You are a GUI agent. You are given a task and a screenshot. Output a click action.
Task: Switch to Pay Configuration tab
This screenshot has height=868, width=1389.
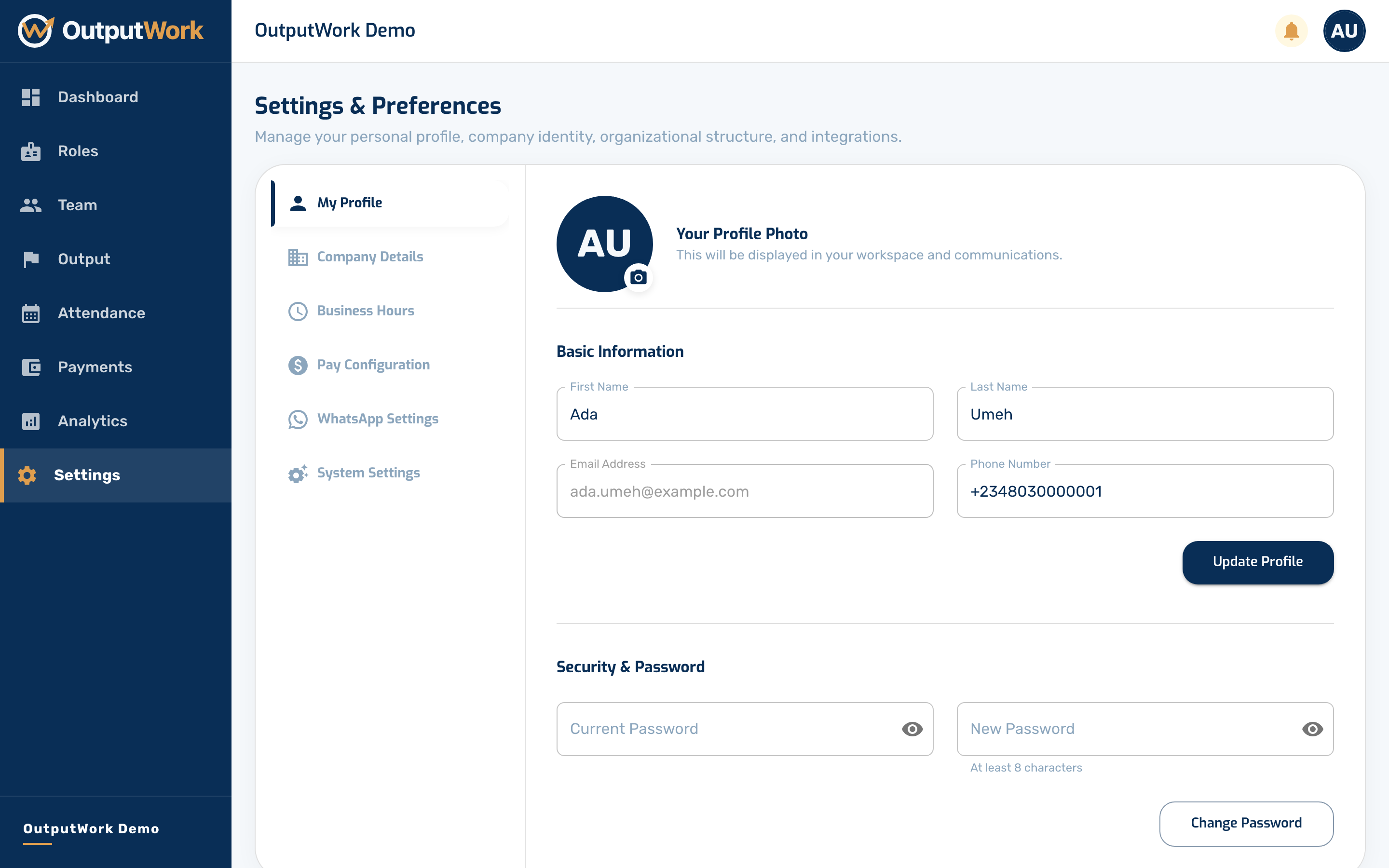tap(390, 365)
